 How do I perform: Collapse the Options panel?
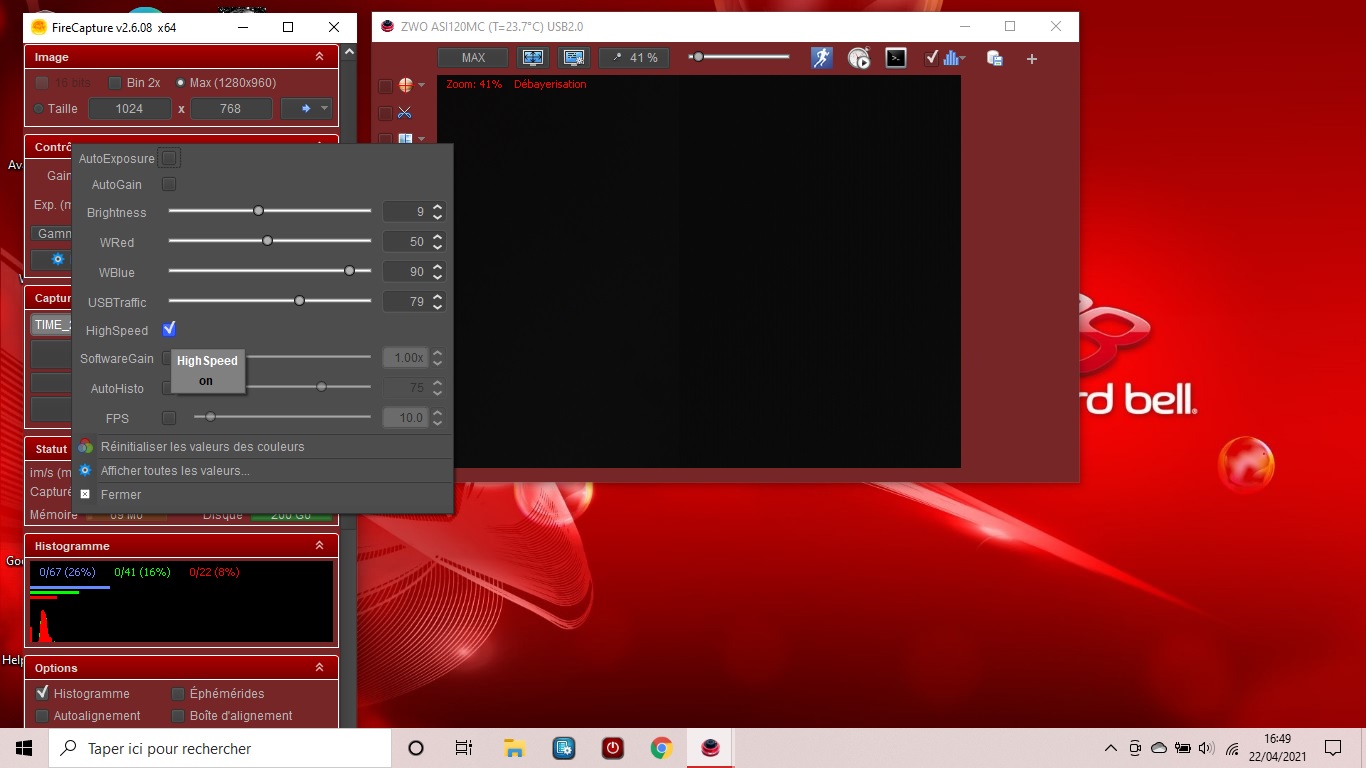(x=320, y=667)
